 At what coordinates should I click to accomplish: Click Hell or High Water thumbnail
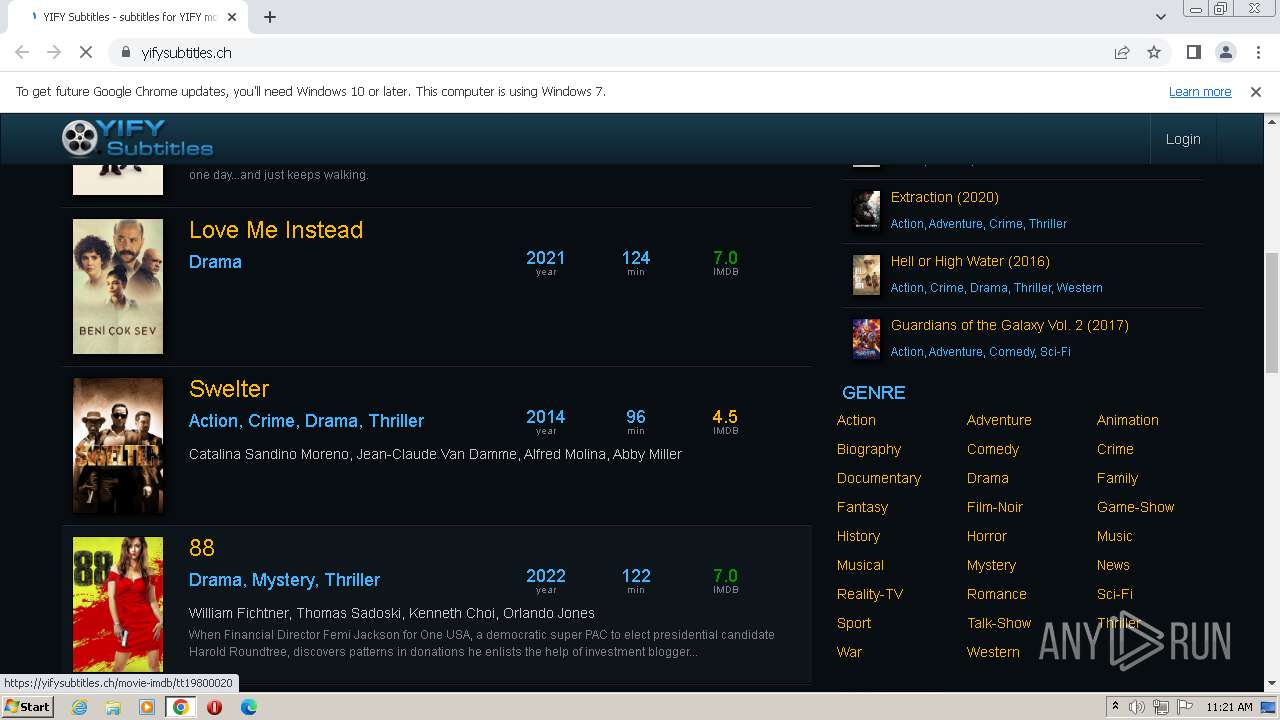click(x=866, y=275)
